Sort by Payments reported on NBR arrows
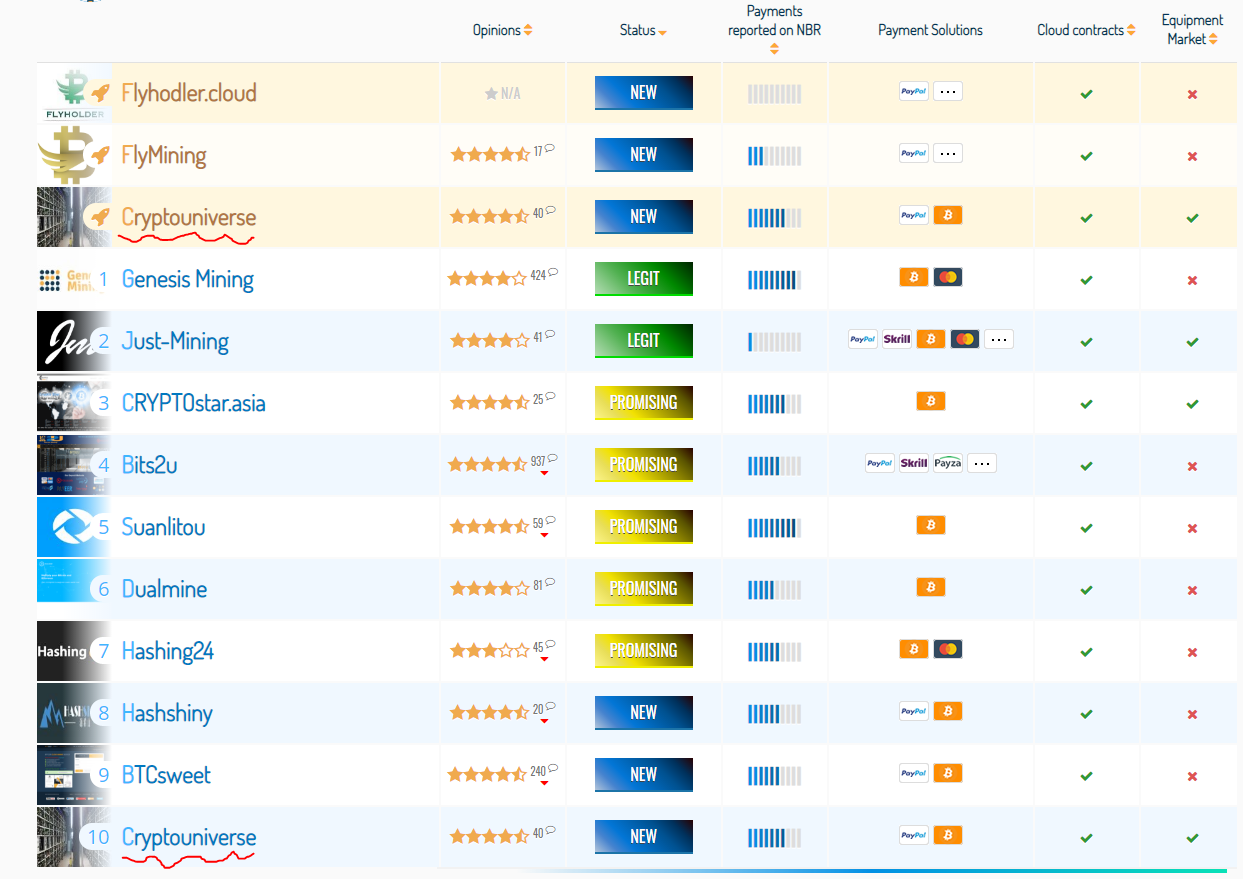The width and height of the screenshot is (1243, 879). pyautogui.click(x=774, y=48)
